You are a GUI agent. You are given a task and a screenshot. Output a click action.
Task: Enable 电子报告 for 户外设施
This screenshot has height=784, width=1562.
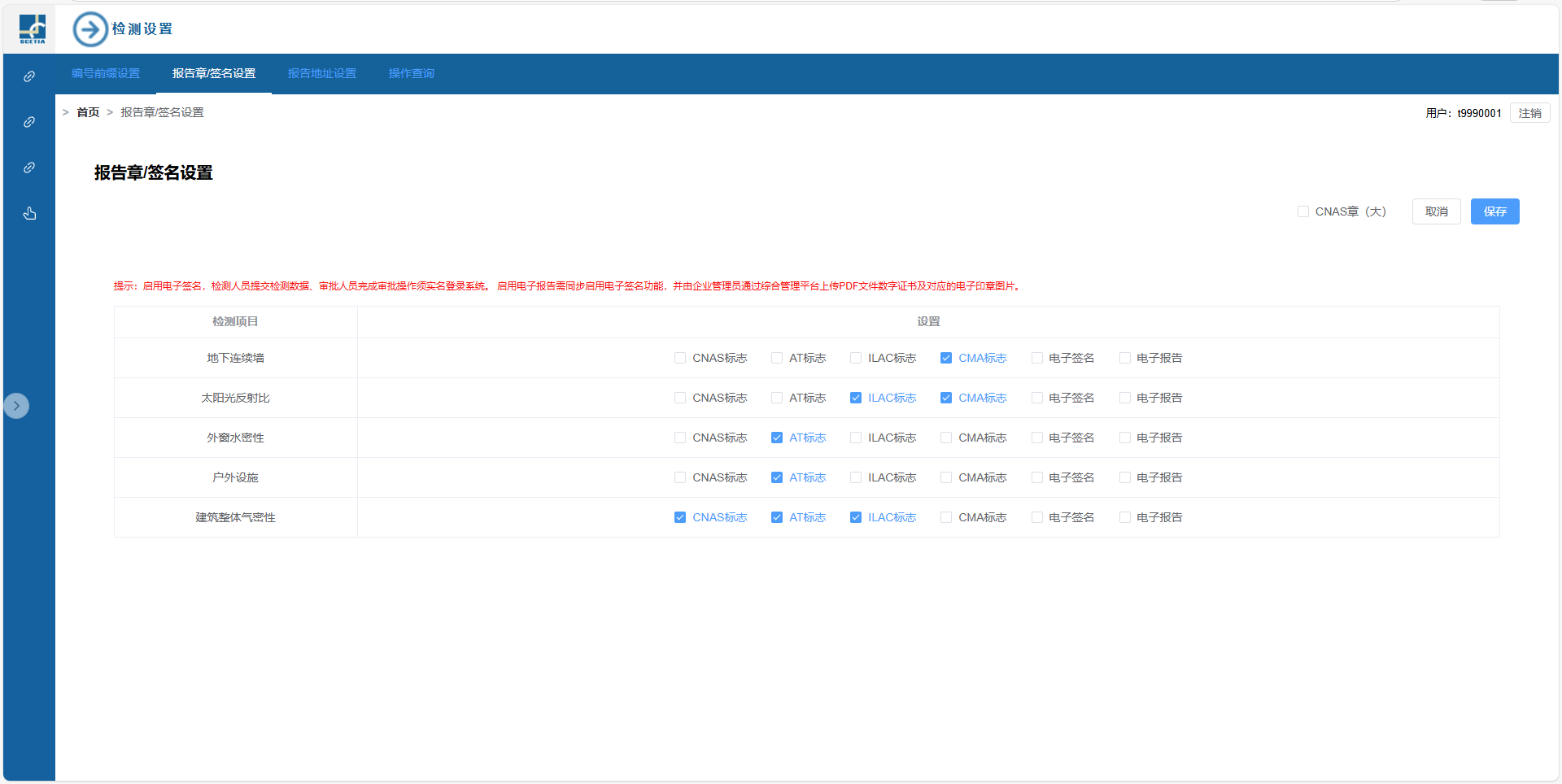(1125, 477)
